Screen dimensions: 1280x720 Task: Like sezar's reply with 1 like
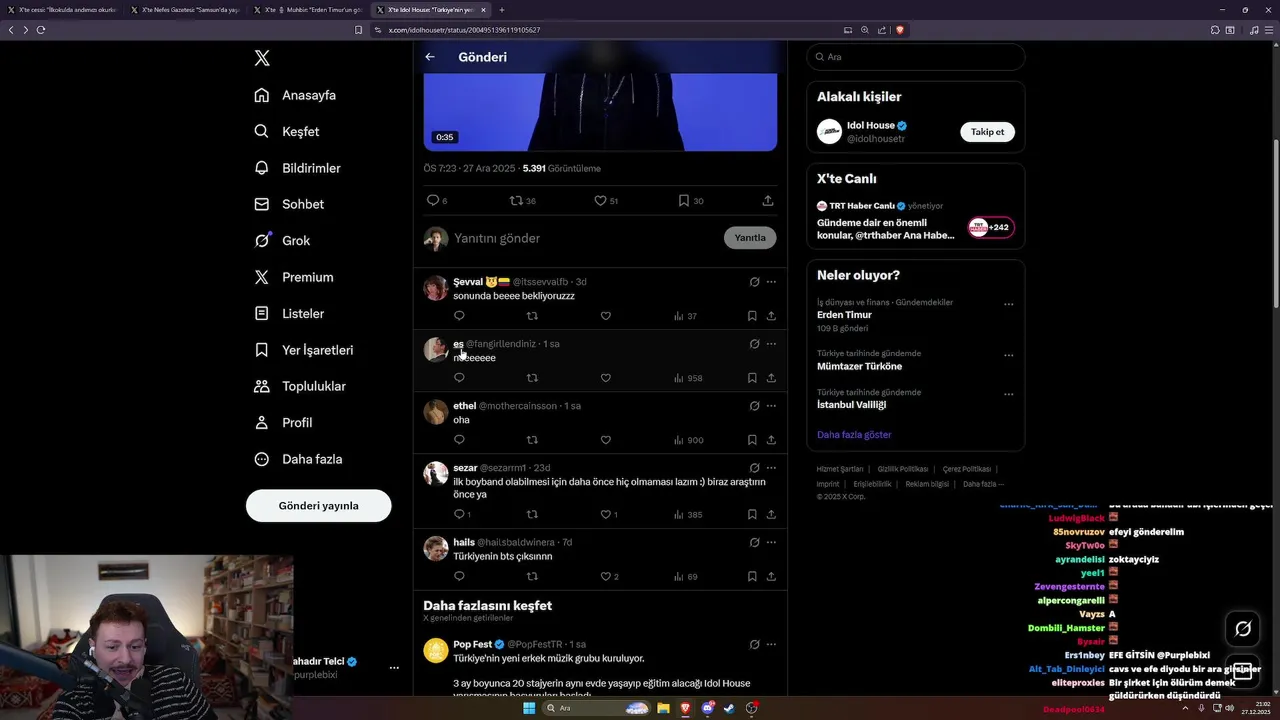pos(608,515)
